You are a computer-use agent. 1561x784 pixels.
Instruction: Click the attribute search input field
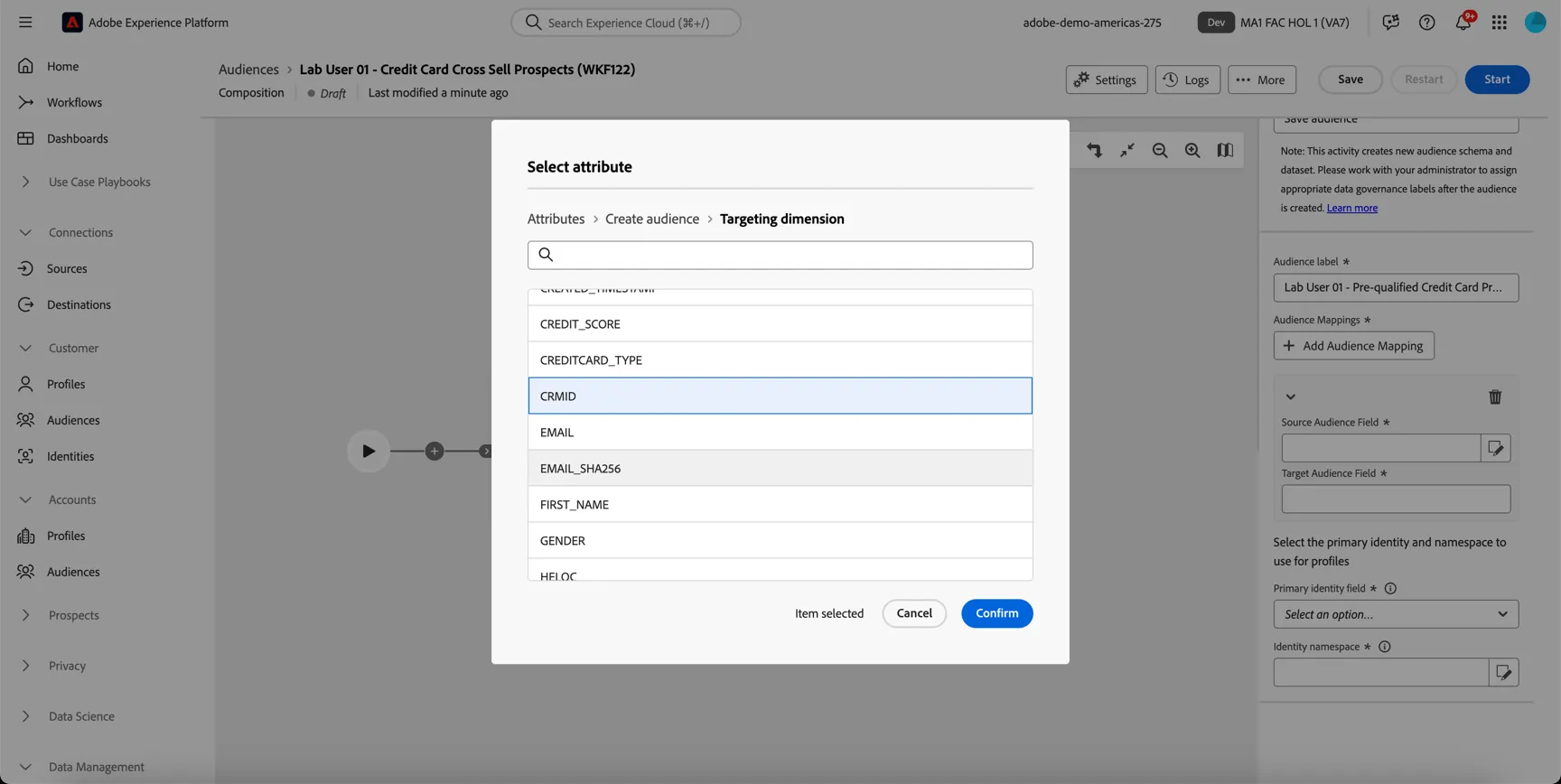780,255
